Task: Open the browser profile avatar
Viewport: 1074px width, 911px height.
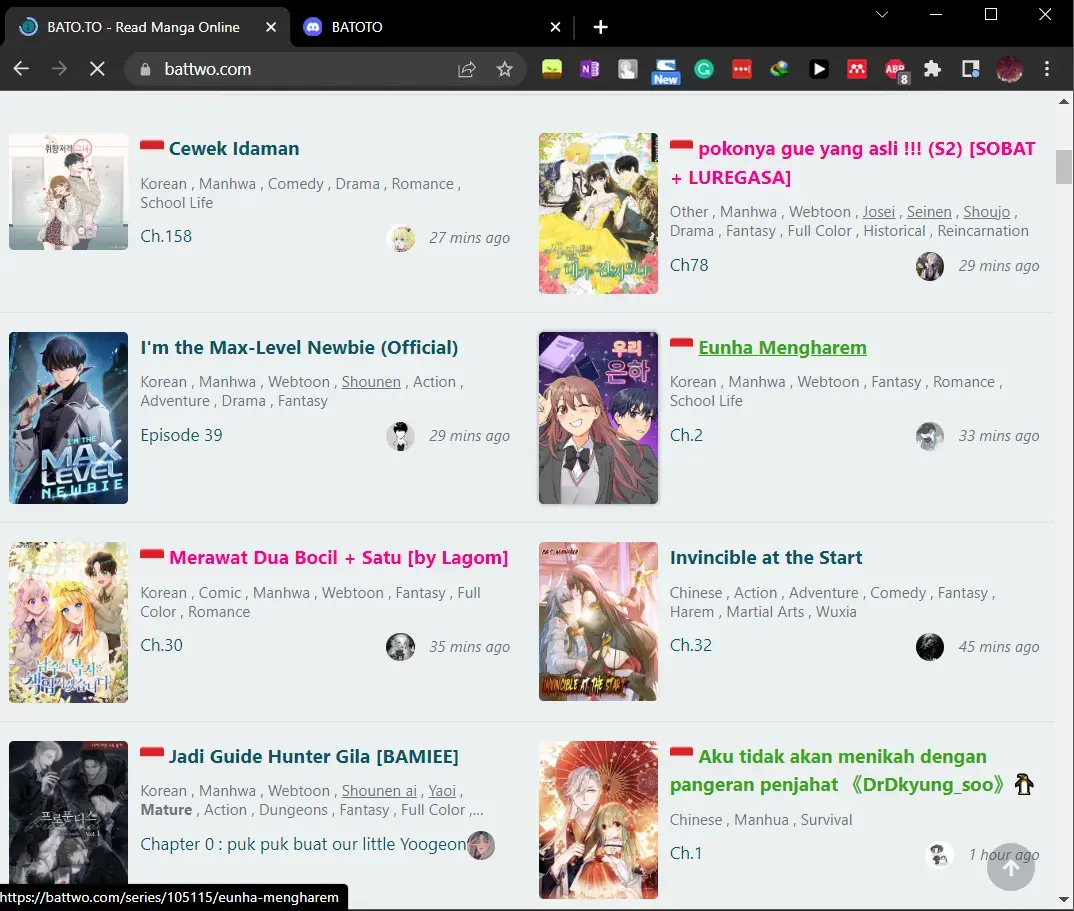Action: click(1010, 69)
